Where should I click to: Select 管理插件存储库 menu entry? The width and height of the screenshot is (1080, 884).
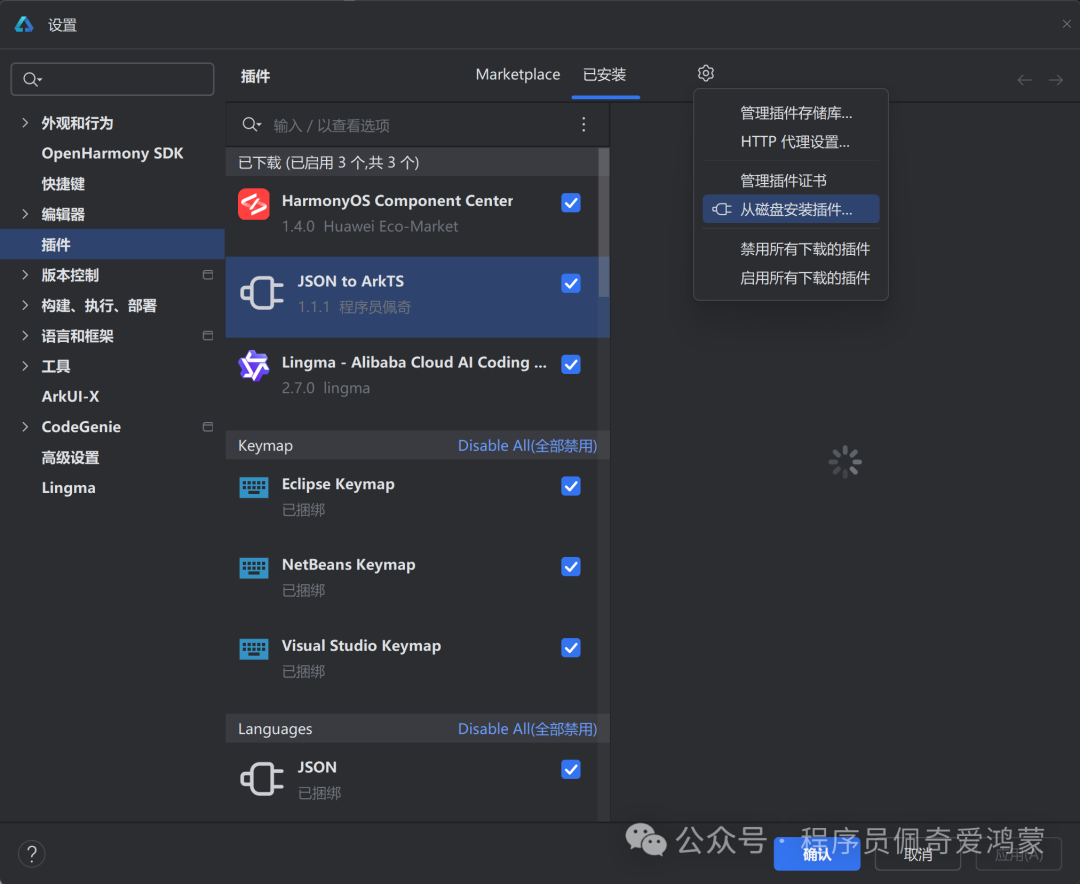(x=791, y=113)
